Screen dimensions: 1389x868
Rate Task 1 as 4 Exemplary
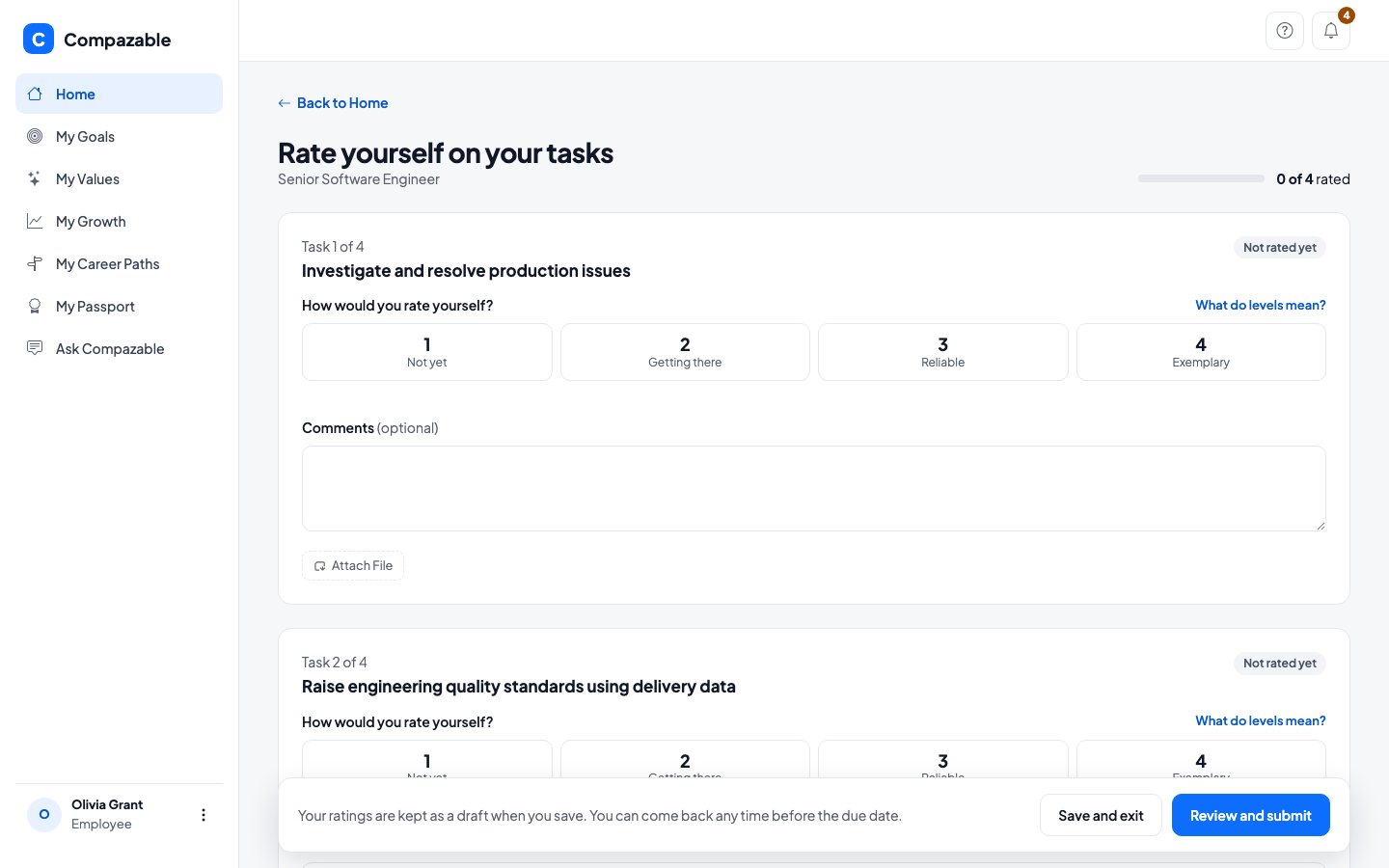1201,352
